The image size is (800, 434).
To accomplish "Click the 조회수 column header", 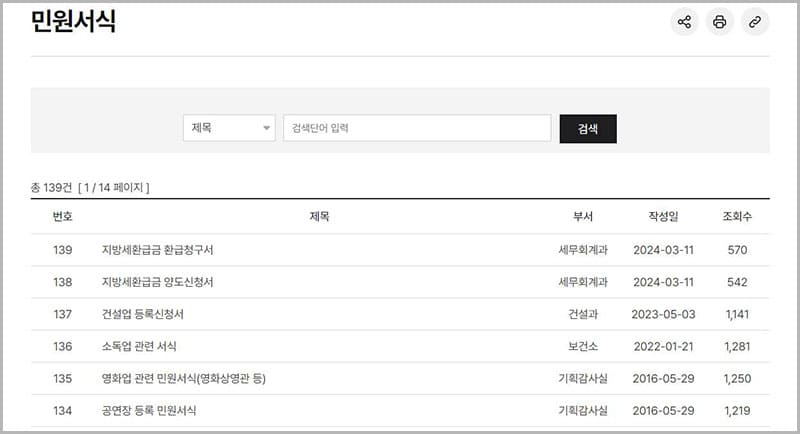I will tap(737, 216).
